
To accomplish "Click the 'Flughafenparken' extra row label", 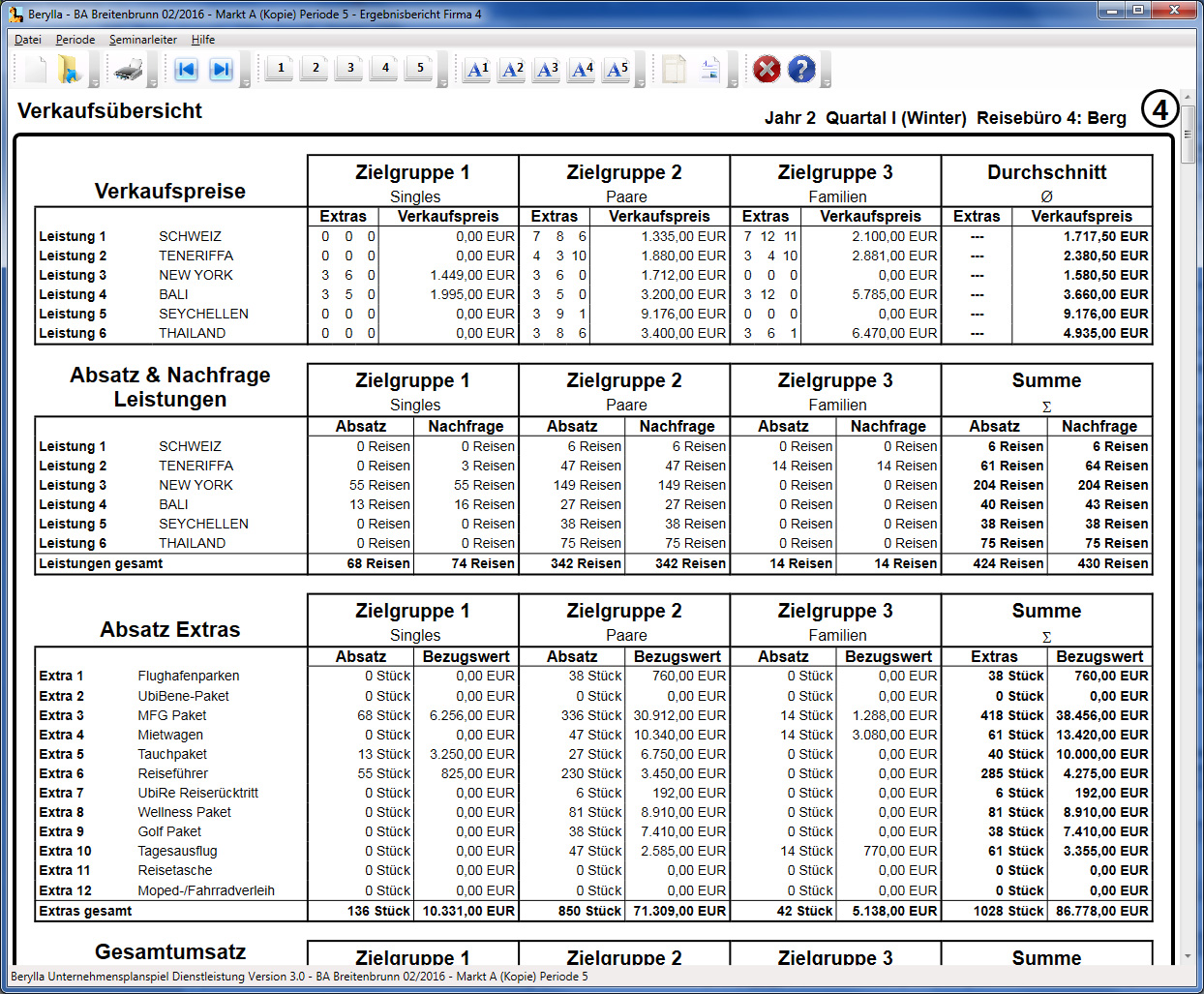I will 189,676.
